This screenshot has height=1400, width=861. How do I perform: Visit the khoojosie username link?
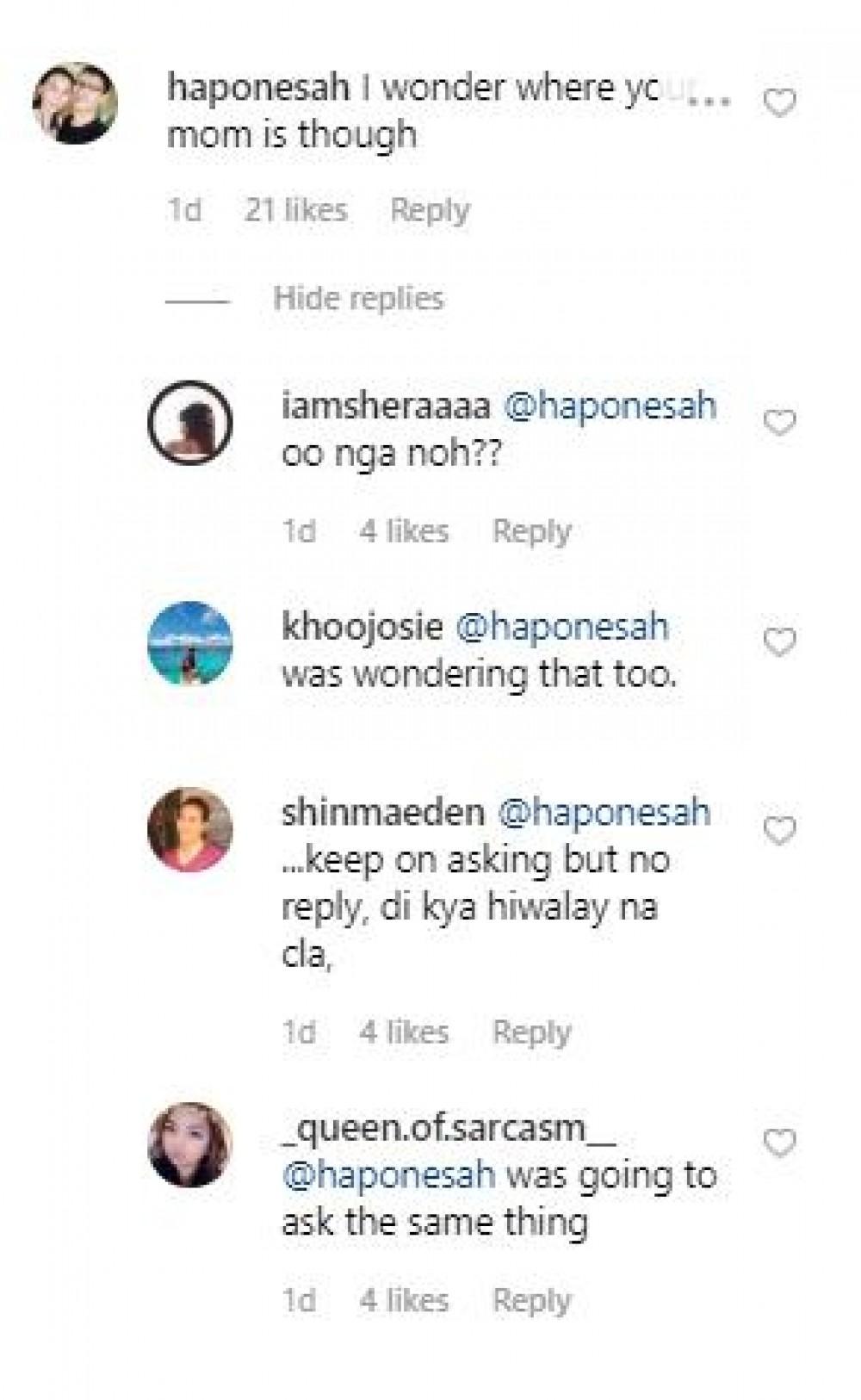click(362, 627)
